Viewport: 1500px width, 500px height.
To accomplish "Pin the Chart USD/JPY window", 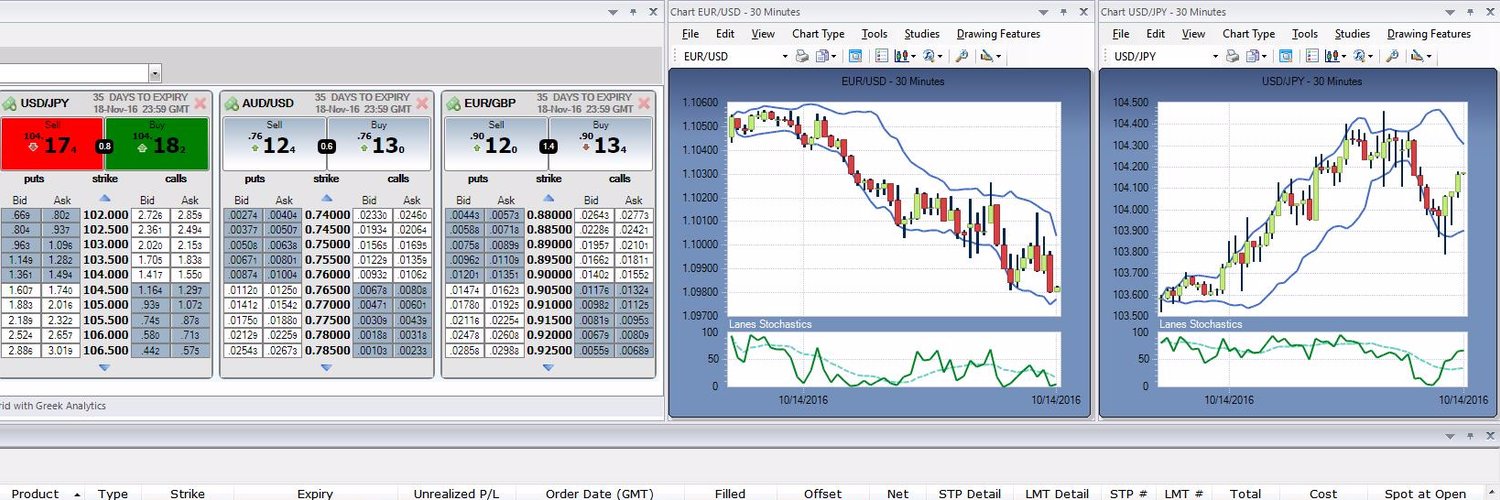I will point(1470,12).
